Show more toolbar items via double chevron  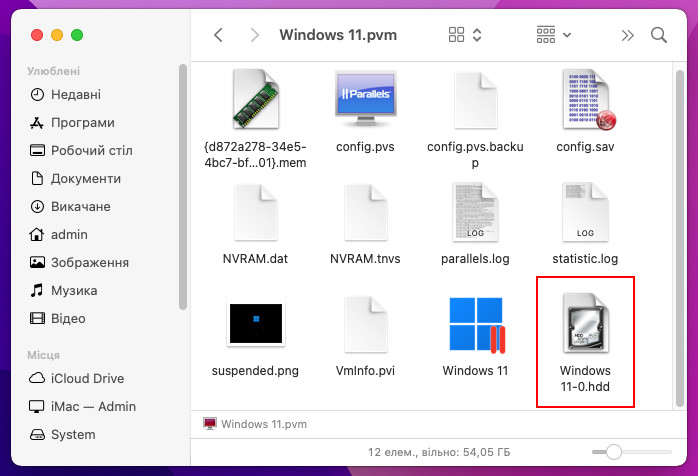pos(627,35)
